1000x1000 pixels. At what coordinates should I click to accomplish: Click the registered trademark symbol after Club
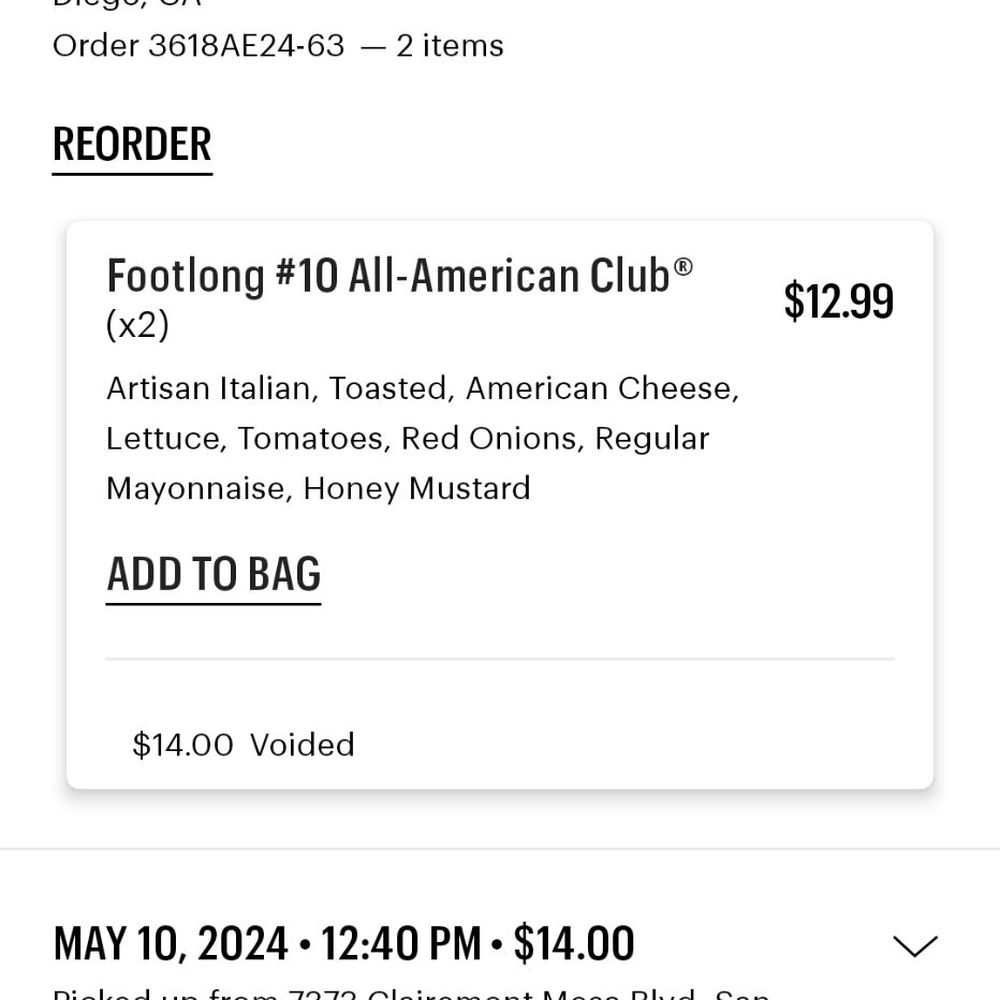tap(683, 266)
